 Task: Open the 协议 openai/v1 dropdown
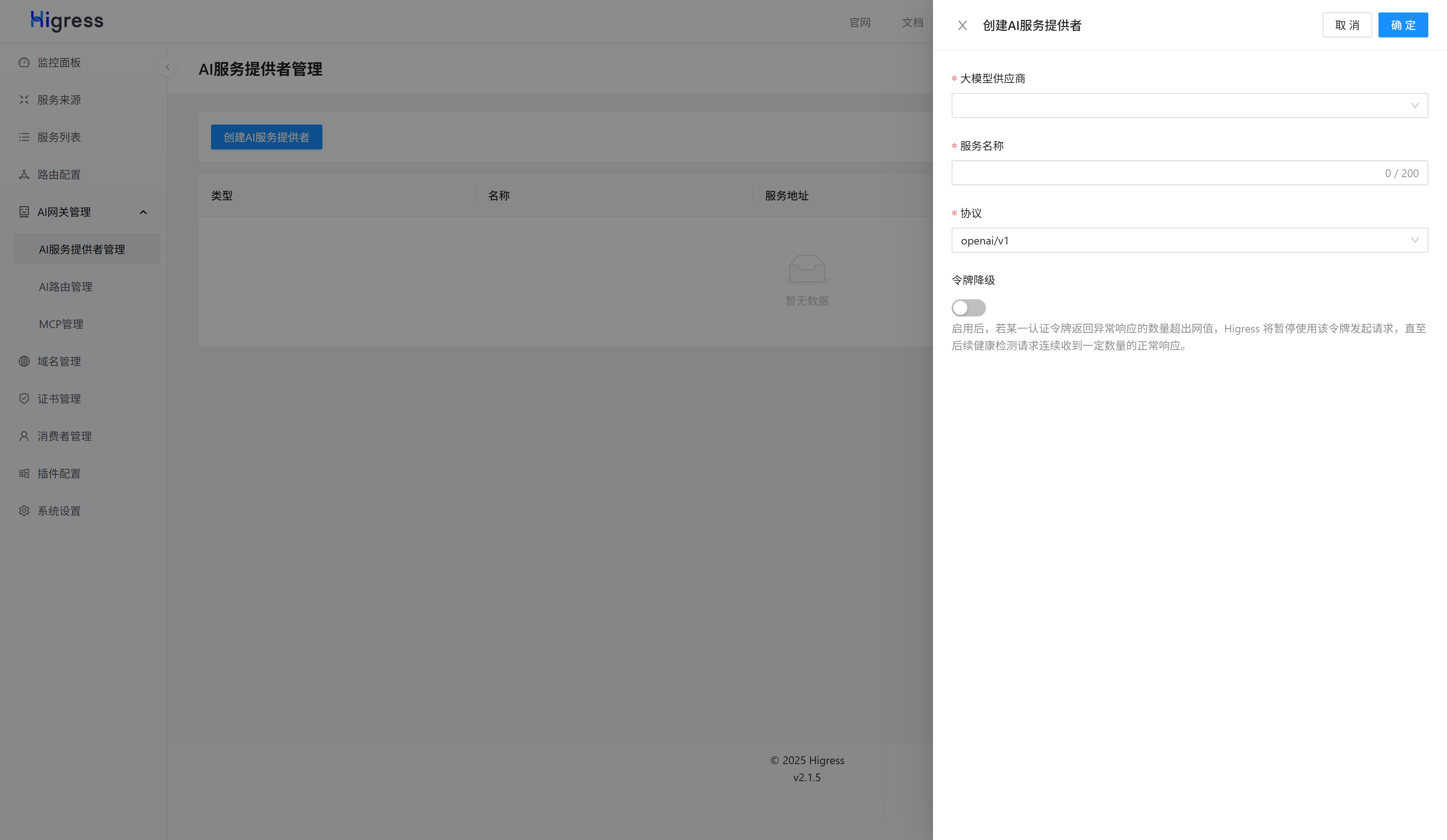tap(1189, 240)
